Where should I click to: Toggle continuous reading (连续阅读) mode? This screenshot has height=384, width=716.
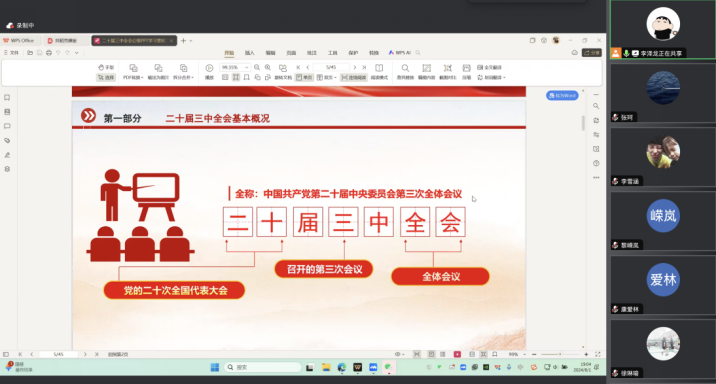pyautogui.click(x=354, y=78)
